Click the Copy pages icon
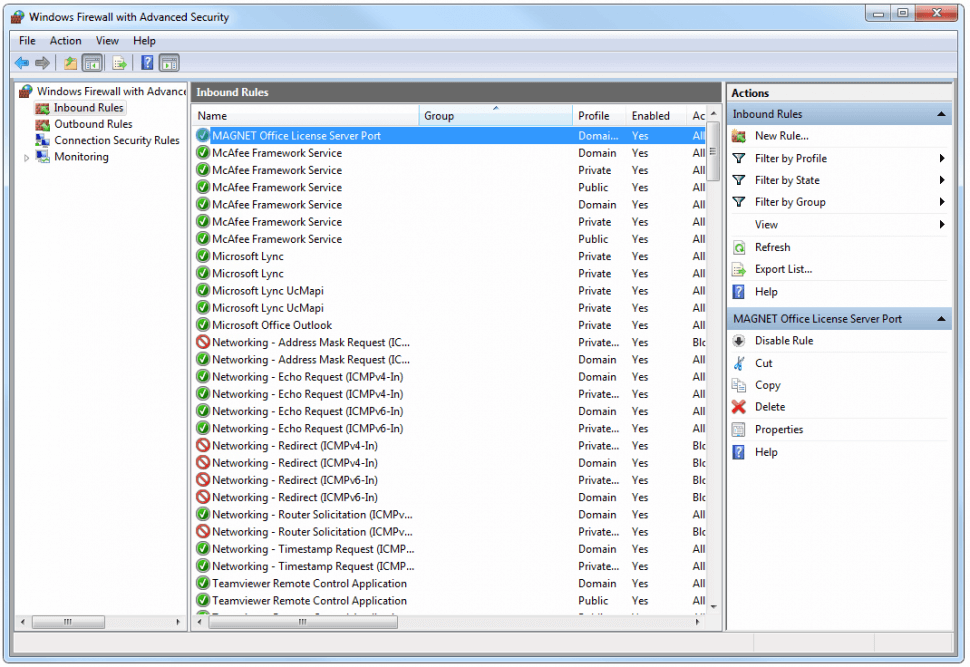970x667 pixels. pyautogui.click(x=739, y=385)
